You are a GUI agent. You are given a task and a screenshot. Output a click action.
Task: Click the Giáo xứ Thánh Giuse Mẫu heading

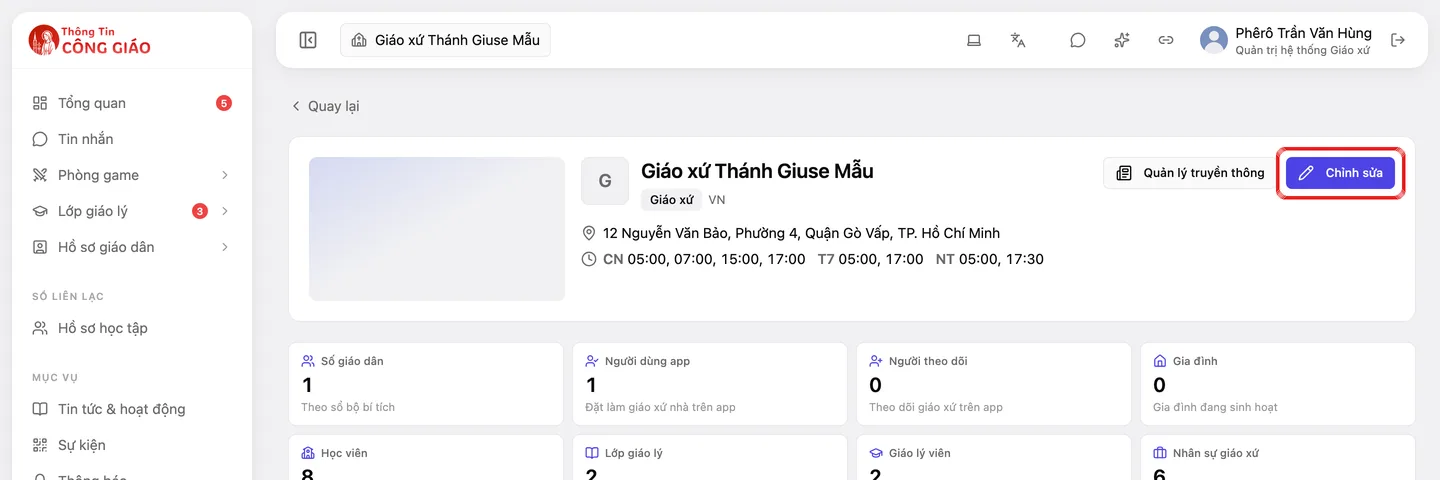point(757,171)
